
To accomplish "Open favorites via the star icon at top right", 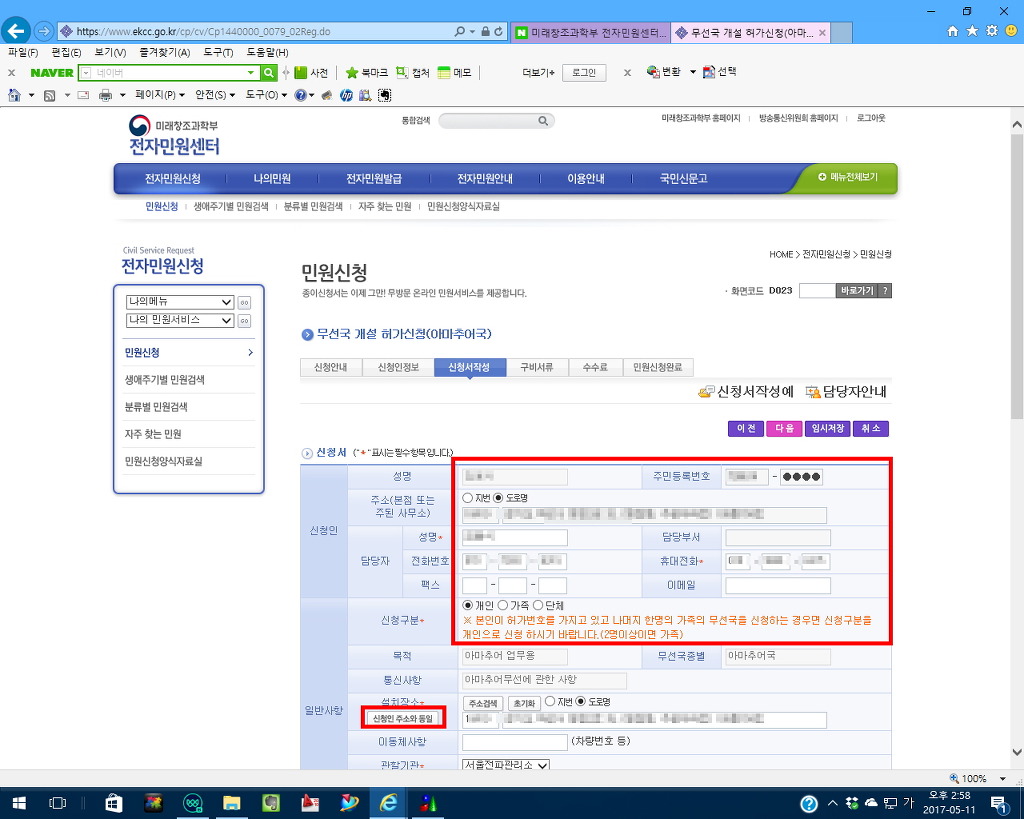I will (x=972, y=31).
